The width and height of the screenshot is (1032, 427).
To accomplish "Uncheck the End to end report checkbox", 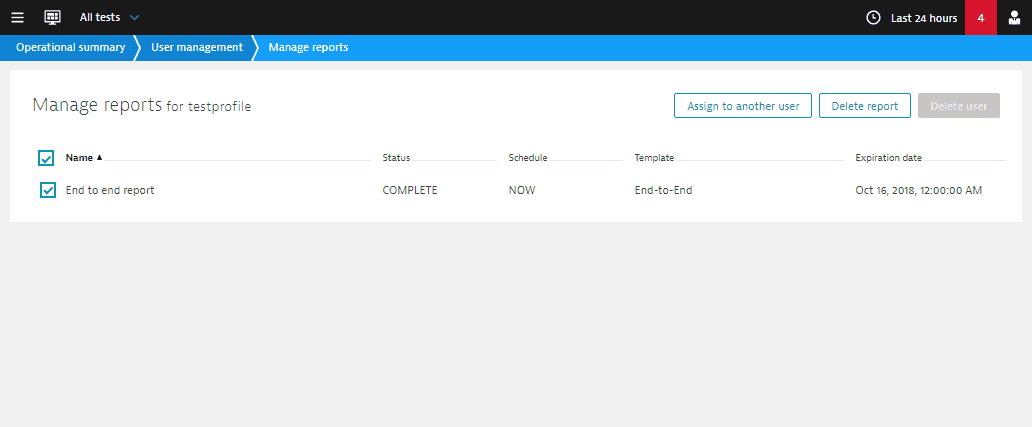I will pos(47,190).
